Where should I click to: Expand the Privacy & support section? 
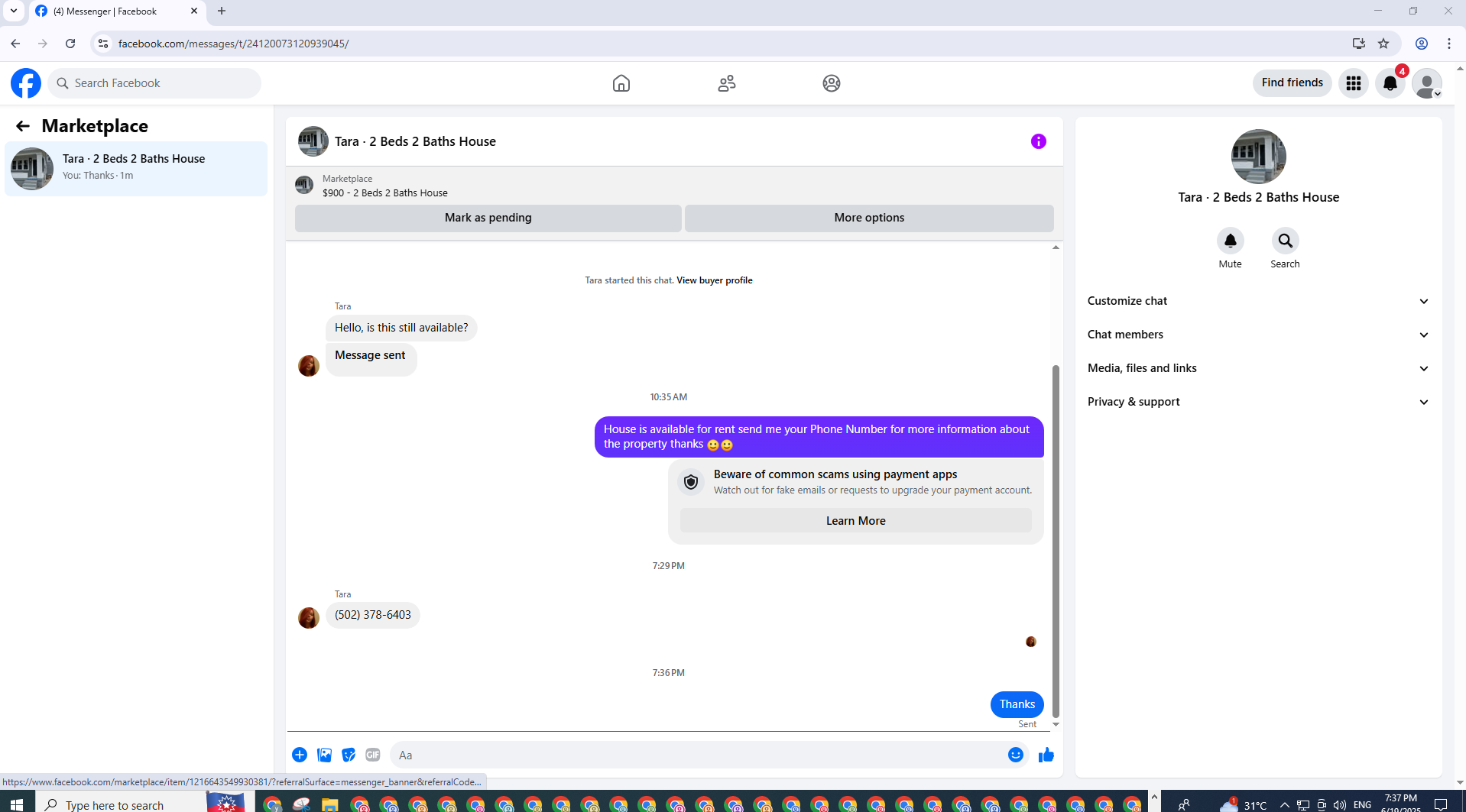pyautogui.click(x=1258, y=402)
